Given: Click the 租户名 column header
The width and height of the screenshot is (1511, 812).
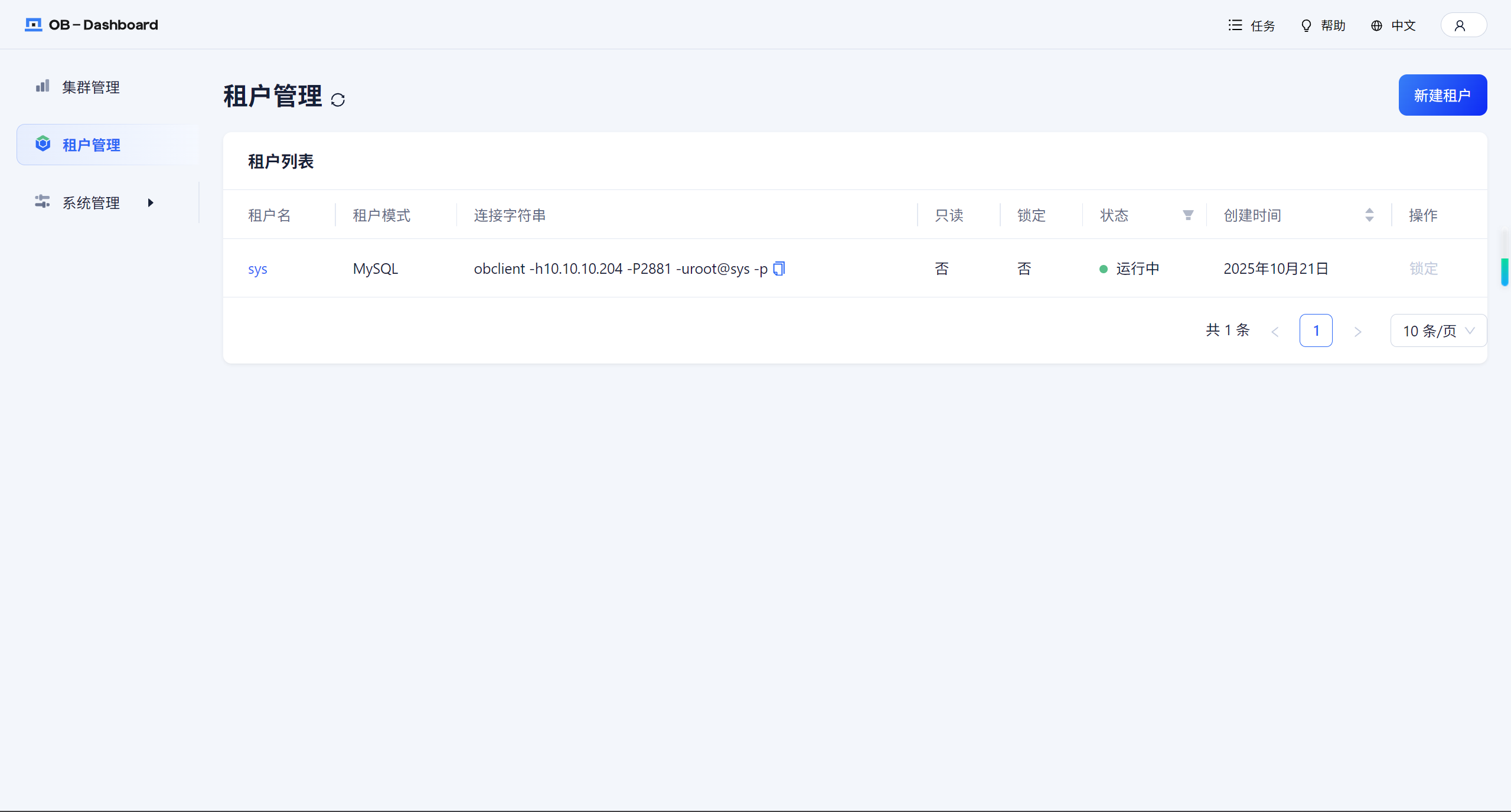Looking at the screenshot, I should [x=269, y=215].
